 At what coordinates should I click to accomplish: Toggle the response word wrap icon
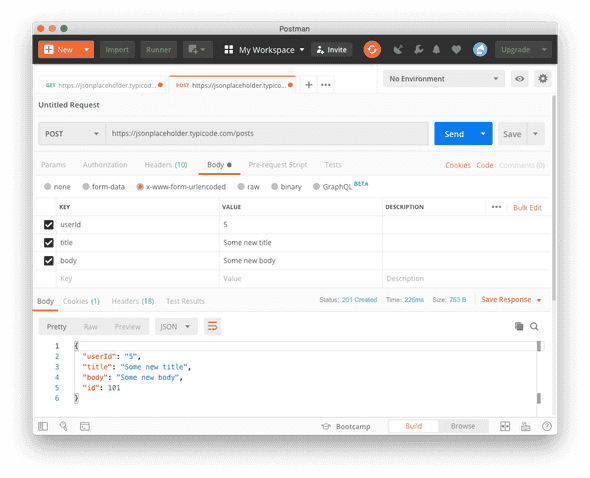[x=212, y=326]
